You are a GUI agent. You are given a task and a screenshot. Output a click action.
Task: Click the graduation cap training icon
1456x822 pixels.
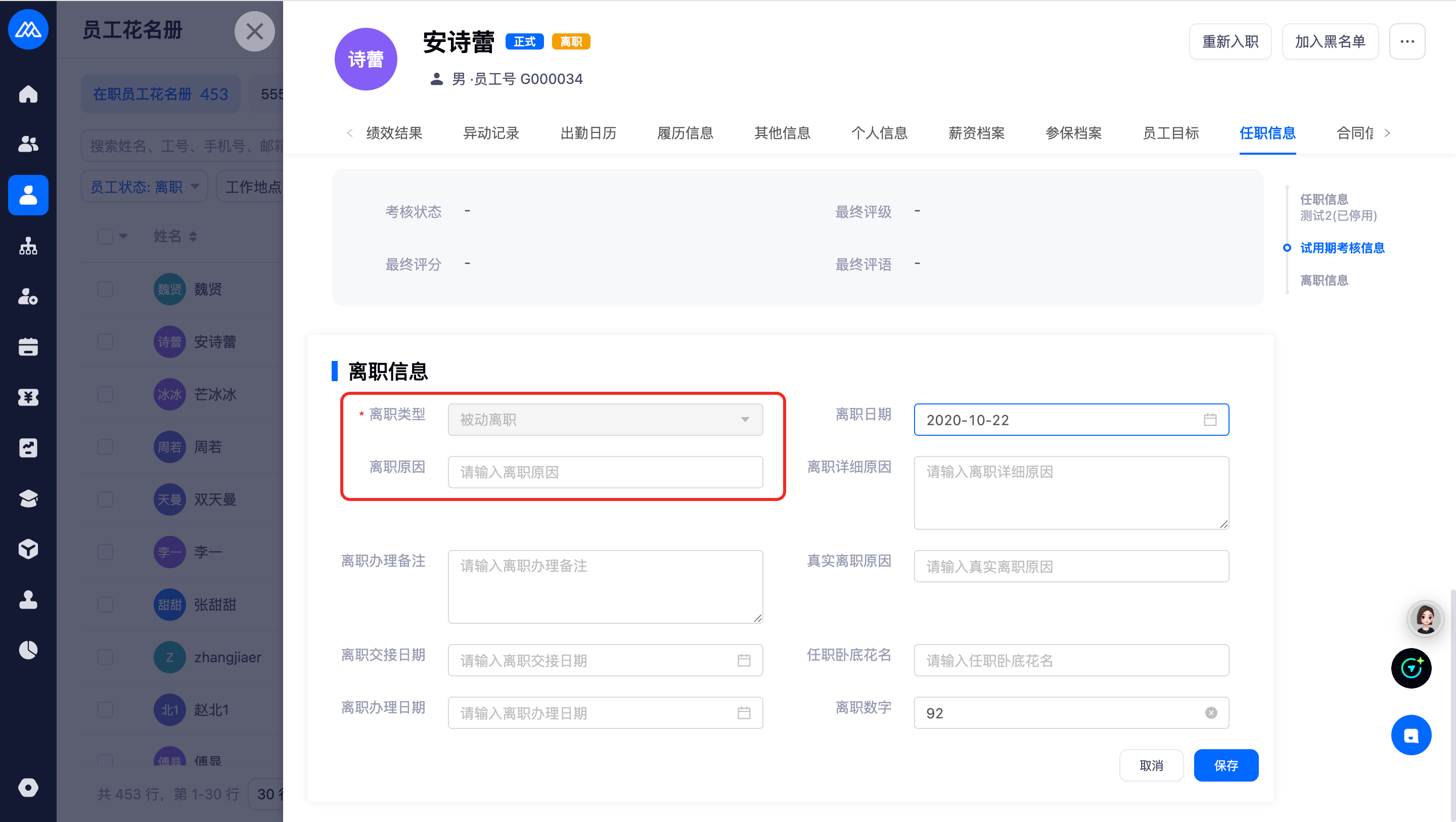[28, 498]
